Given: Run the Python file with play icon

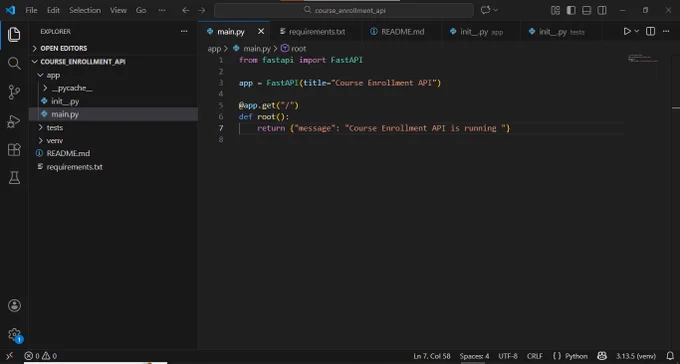Looking at the screenshot, I should (627, 31).
